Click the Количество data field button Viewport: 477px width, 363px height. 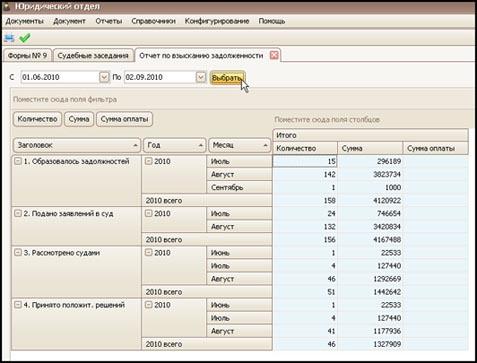(x=37, y=119)
